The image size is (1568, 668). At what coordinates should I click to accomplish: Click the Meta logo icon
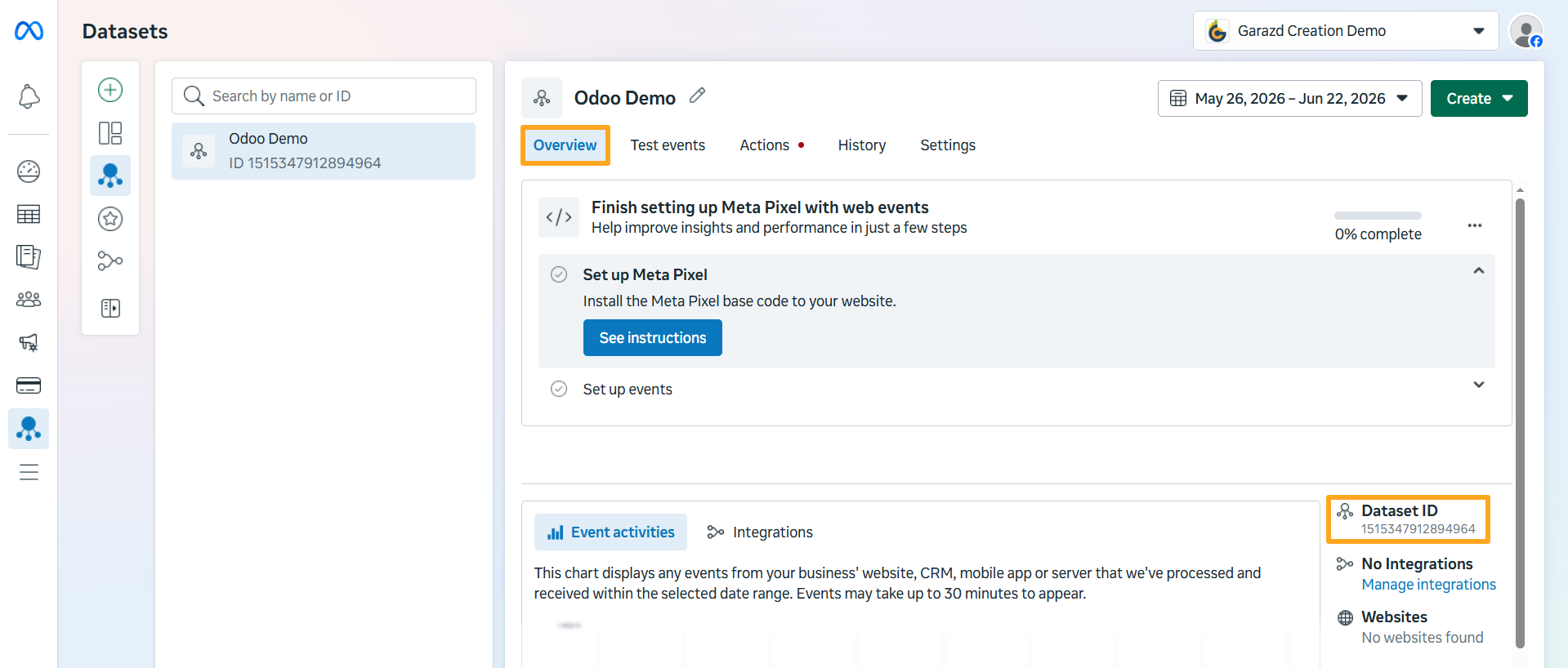click(29, 31)
